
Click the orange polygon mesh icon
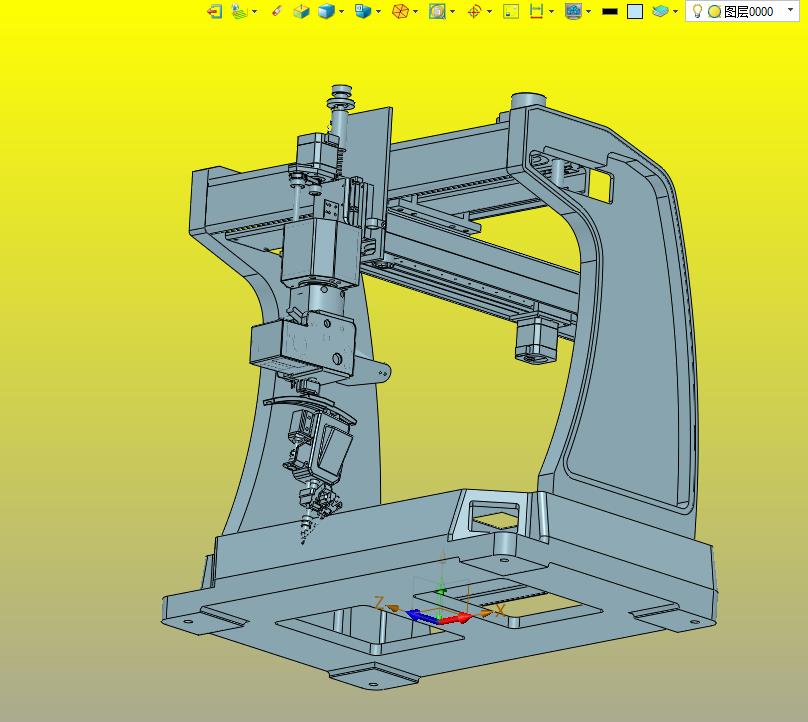point(400,11)
